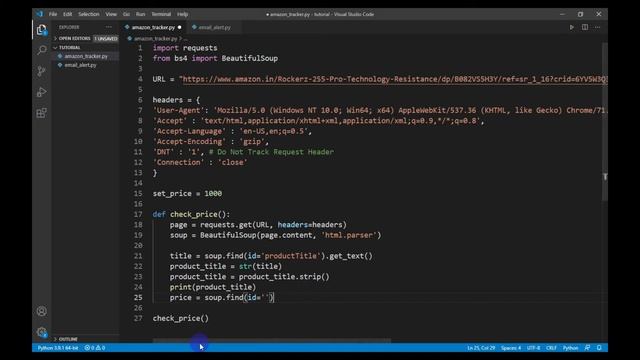Open the Extensions view
This screenshot has width=640, height=360.
(x=42, y=113)
